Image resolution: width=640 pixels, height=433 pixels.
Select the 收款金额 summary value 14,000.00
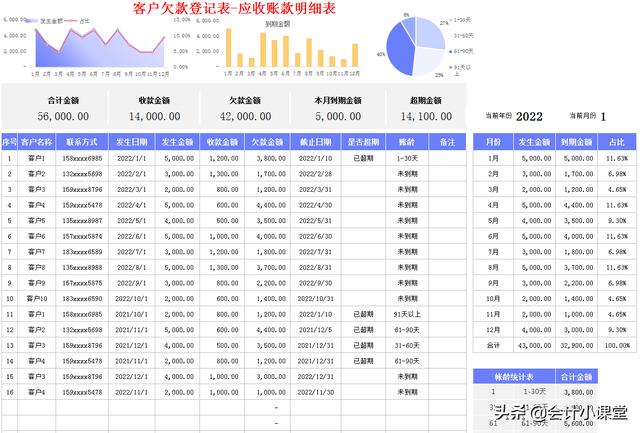tap(155, 116)
